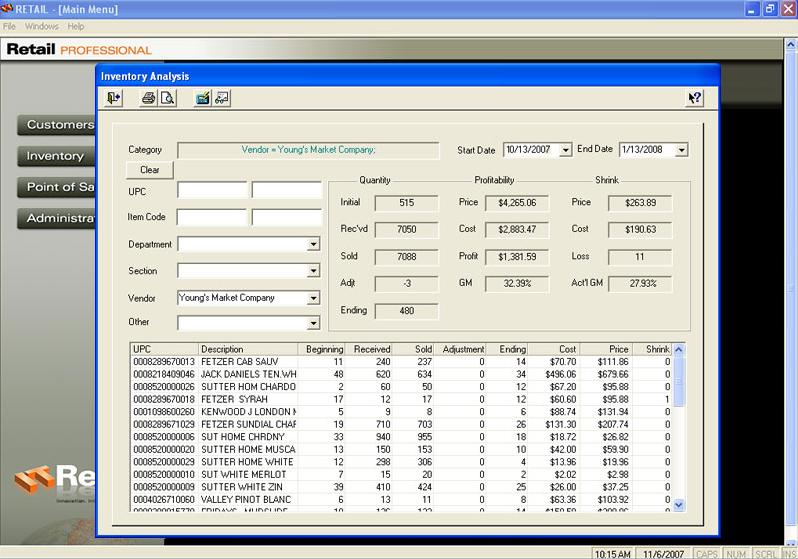Image resolution: width=798 pixels, height=559 pixels.
Task: Open Inventory from main menu
Action: coord(56,156)
